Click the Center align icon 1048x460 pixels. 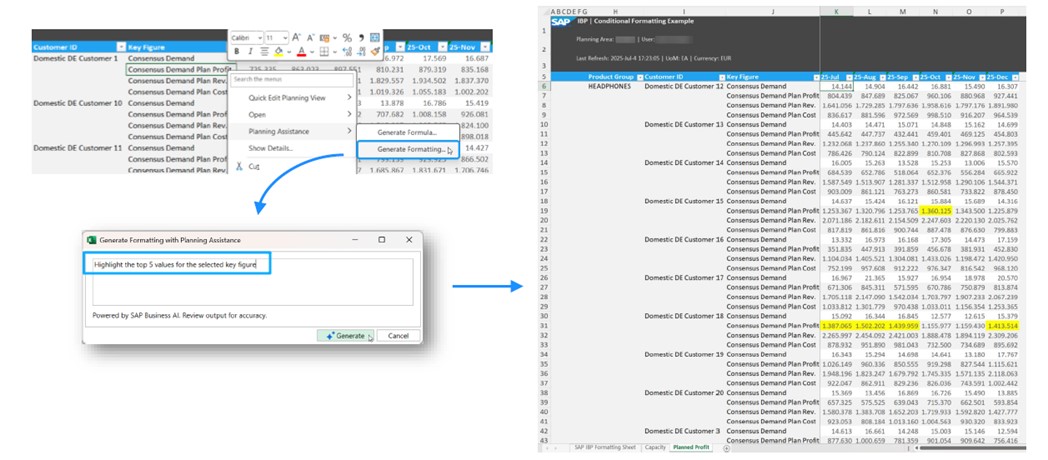coord(263,51)
